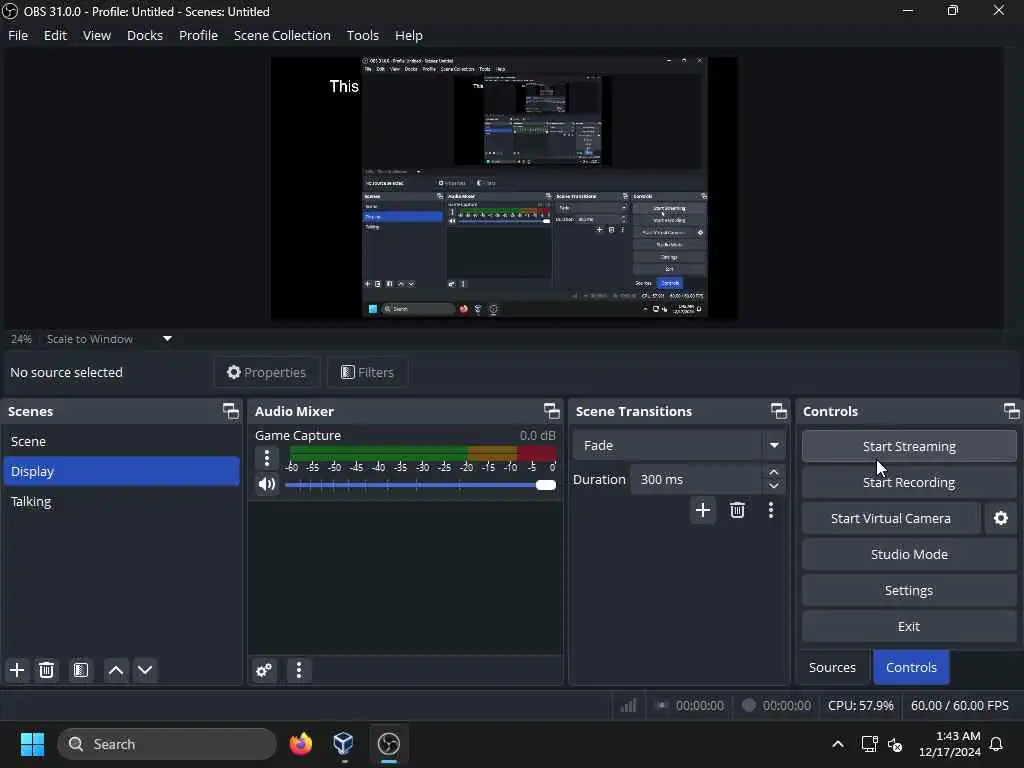
Task: Open the Help menu
Action: (409, 35)
